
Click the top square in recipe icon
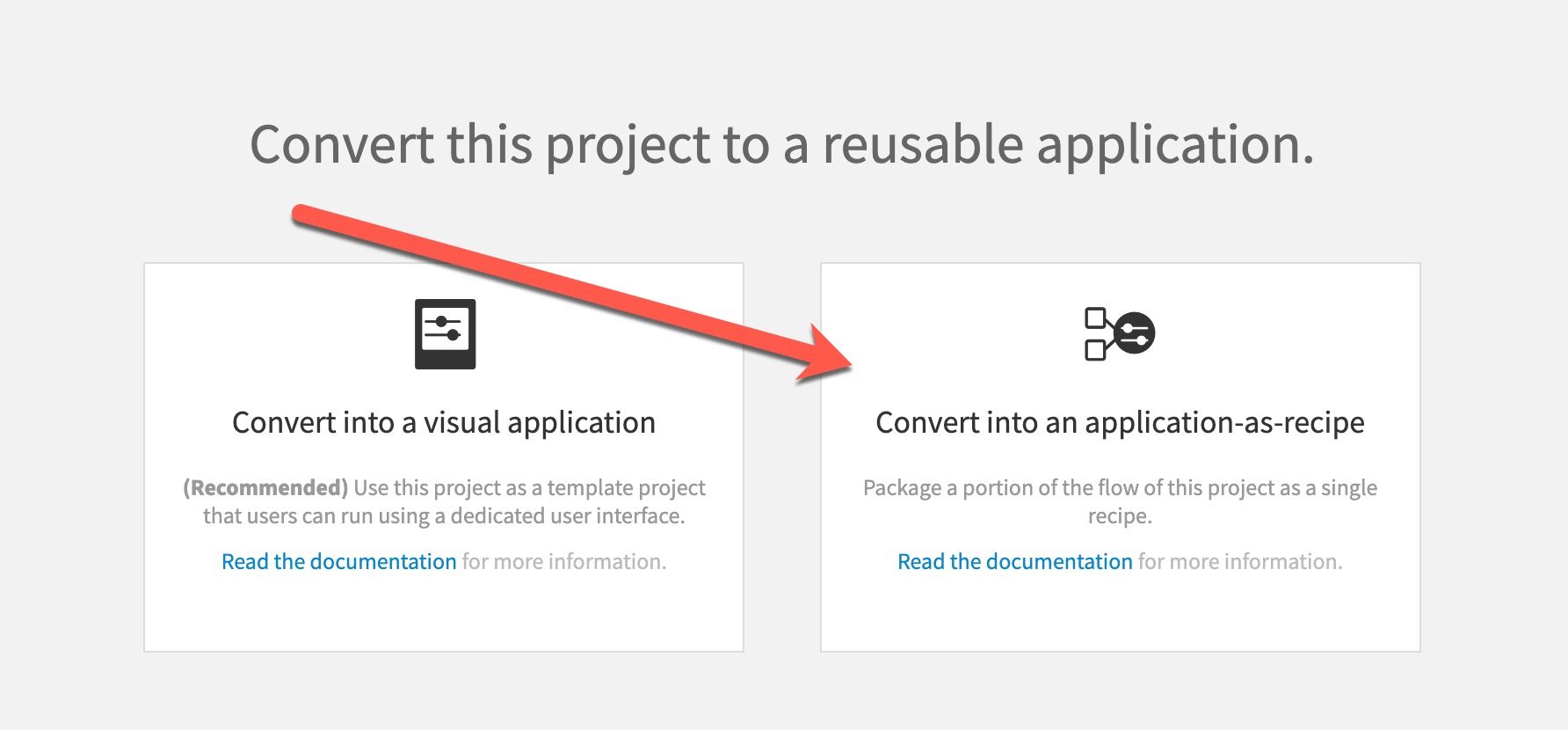1095,318
